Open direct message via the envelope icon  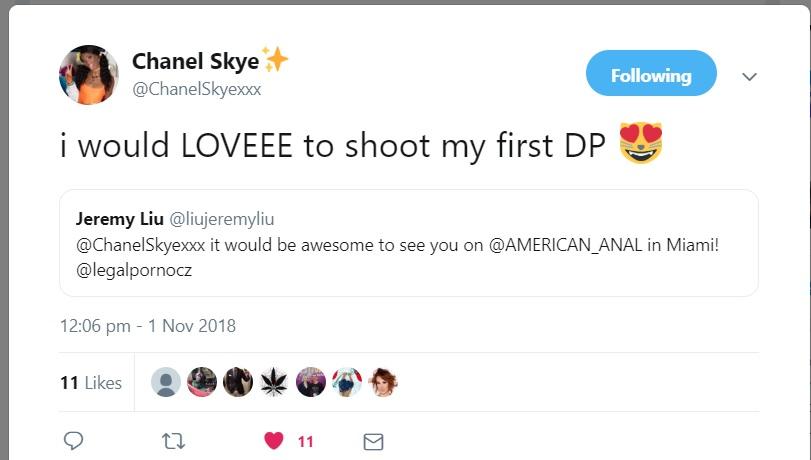coord(373,441)
